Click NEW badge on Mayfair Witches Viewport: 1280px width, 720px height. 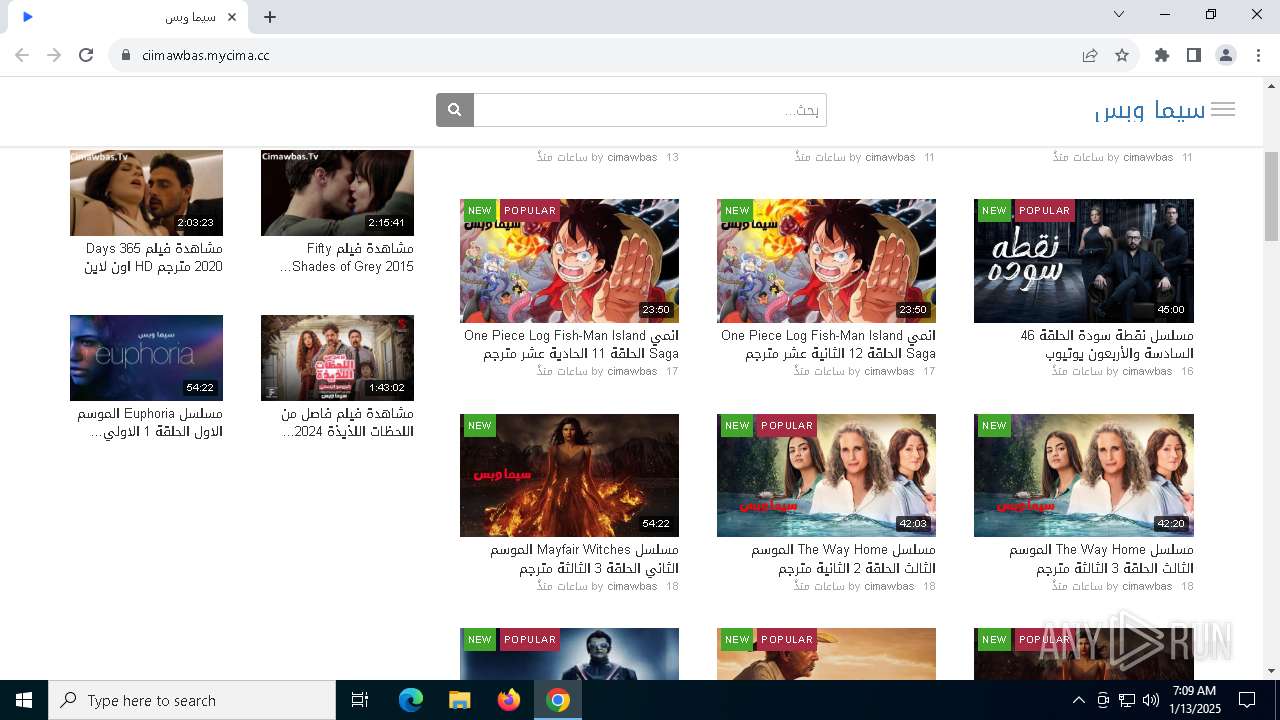tap(480, 425)
